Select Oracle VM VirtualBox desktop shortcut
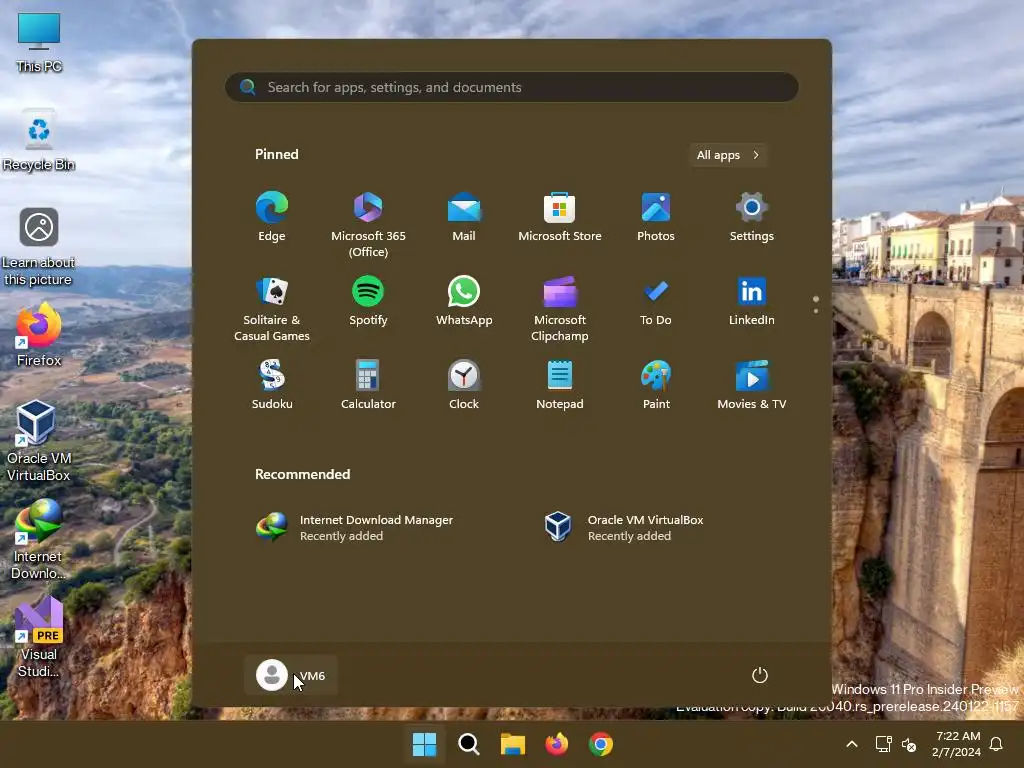This screenshot has width=1024, height=768. coord(39,441)
